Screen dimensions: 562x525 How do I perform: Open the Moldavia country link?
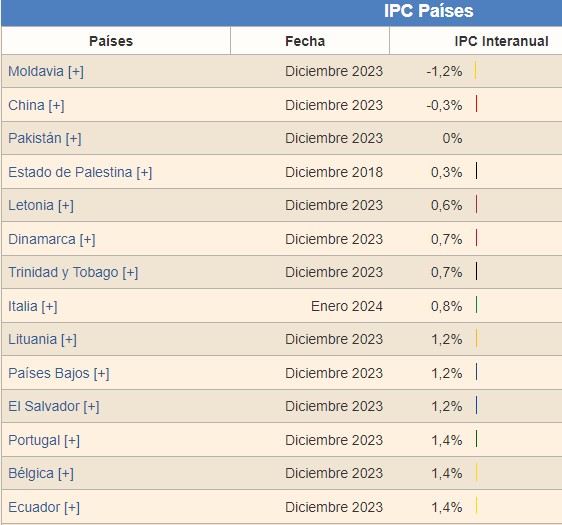click(x=36, y=71)
